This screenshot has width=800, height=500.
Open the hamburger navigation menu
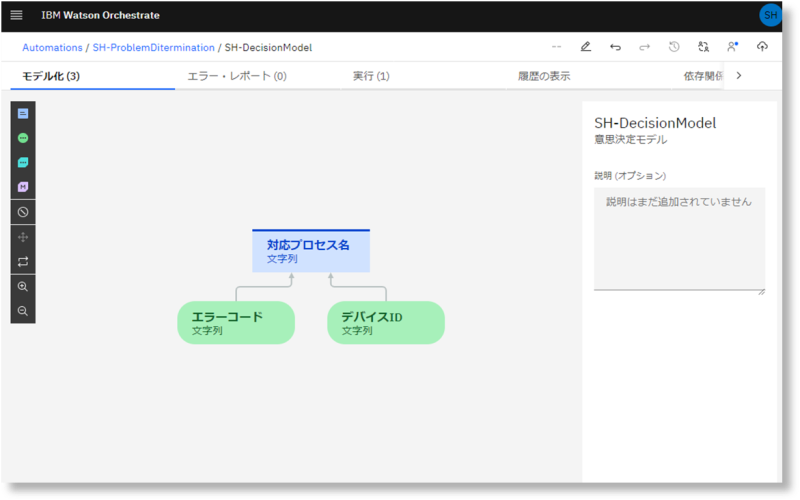[x=16, y=15]
